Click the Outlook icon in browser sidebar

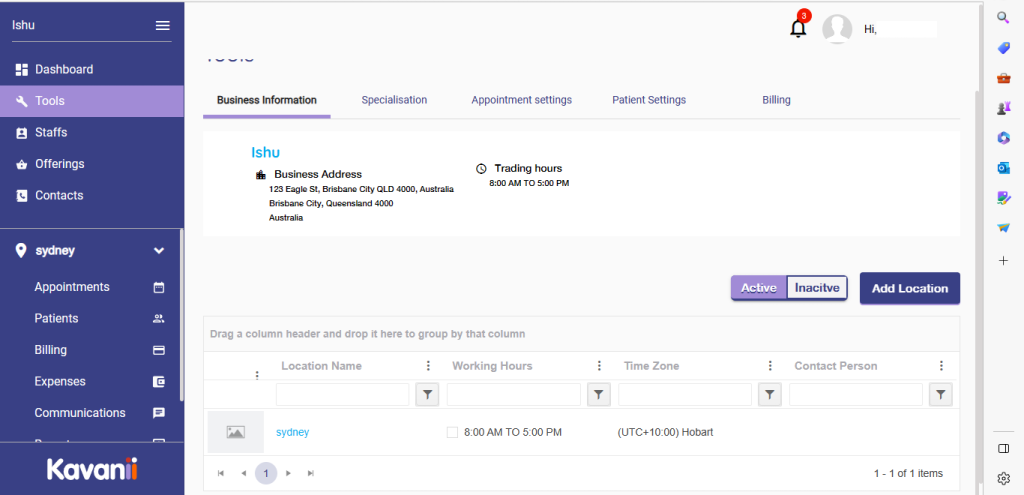point(1003,168)
